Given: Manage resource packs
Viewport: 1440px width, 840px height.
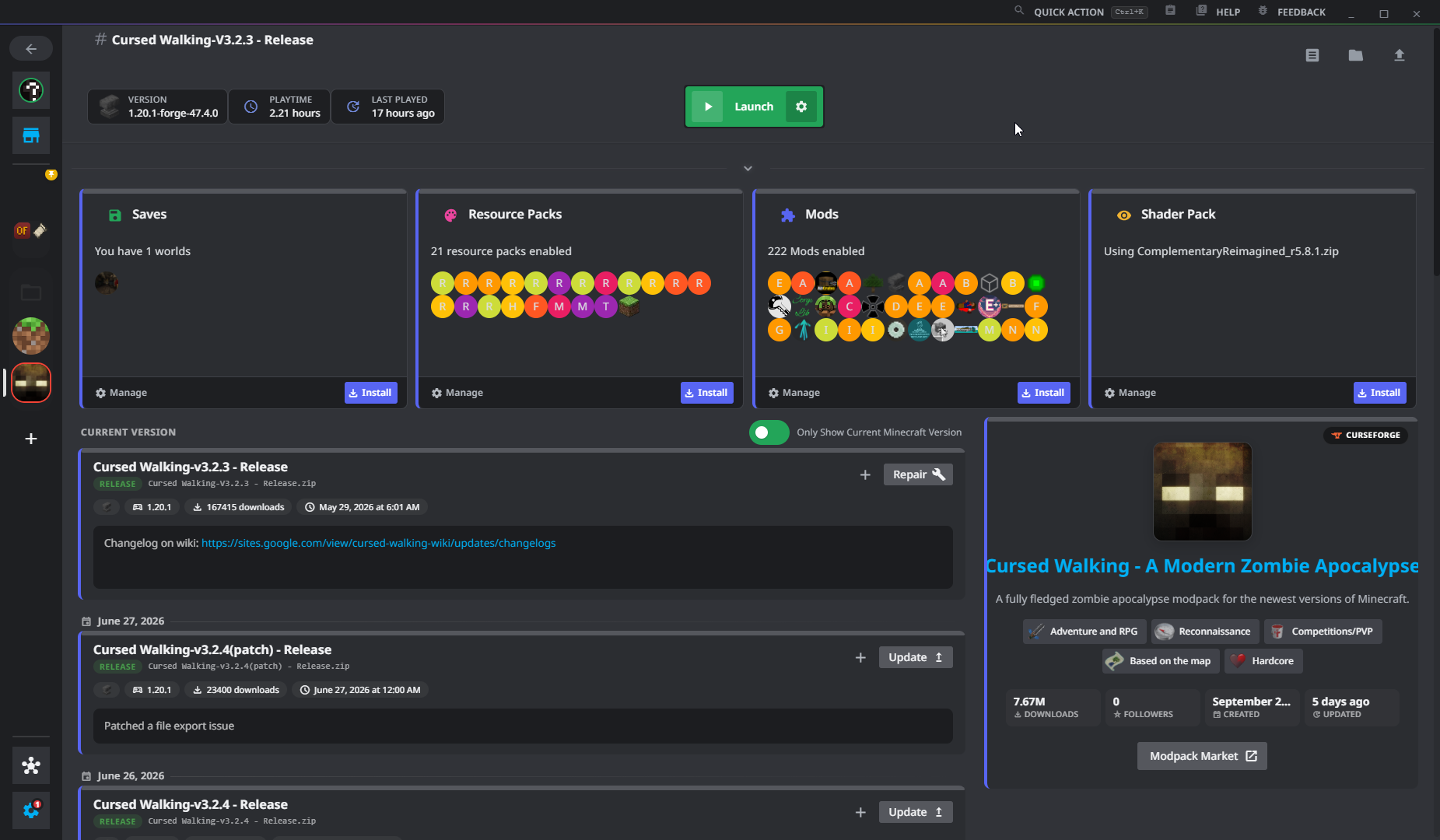Looking at the screenshot, I should click(x=457, y=393).
